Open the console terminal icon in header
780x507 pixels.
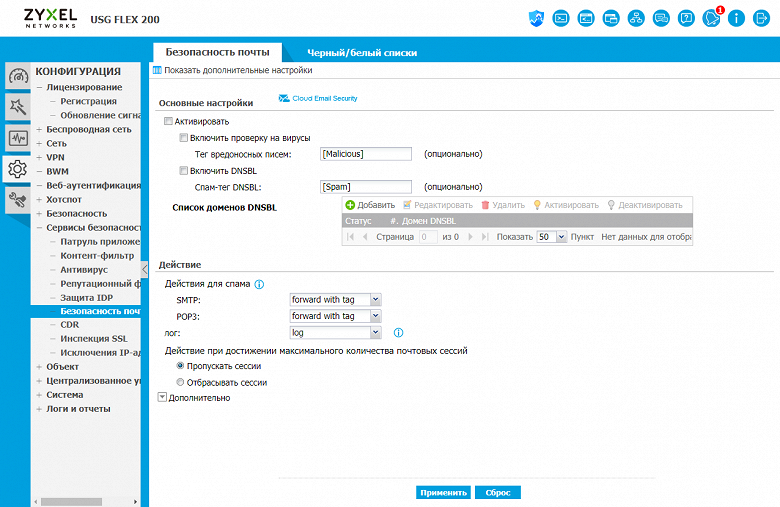pyautogui.click(x=561, y=19)
